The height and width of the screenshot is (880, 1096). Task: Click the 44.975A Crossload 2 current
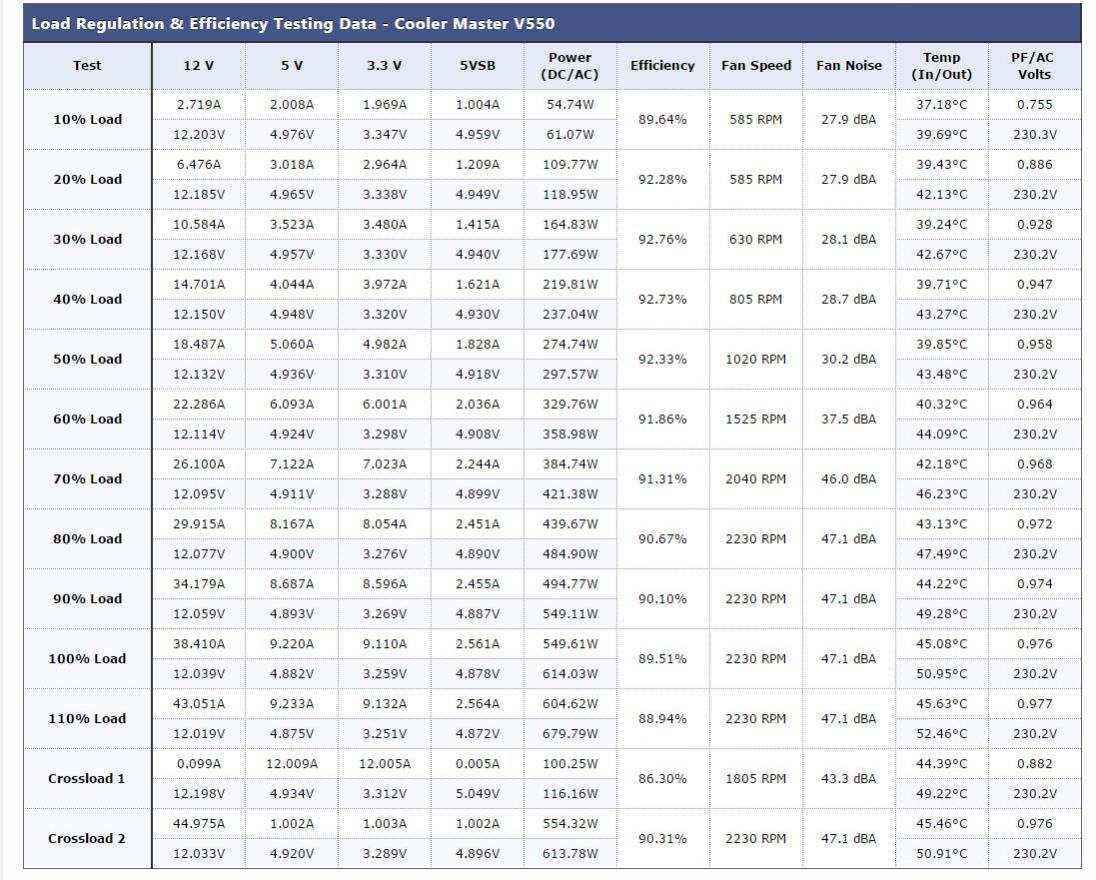(199, 824)
